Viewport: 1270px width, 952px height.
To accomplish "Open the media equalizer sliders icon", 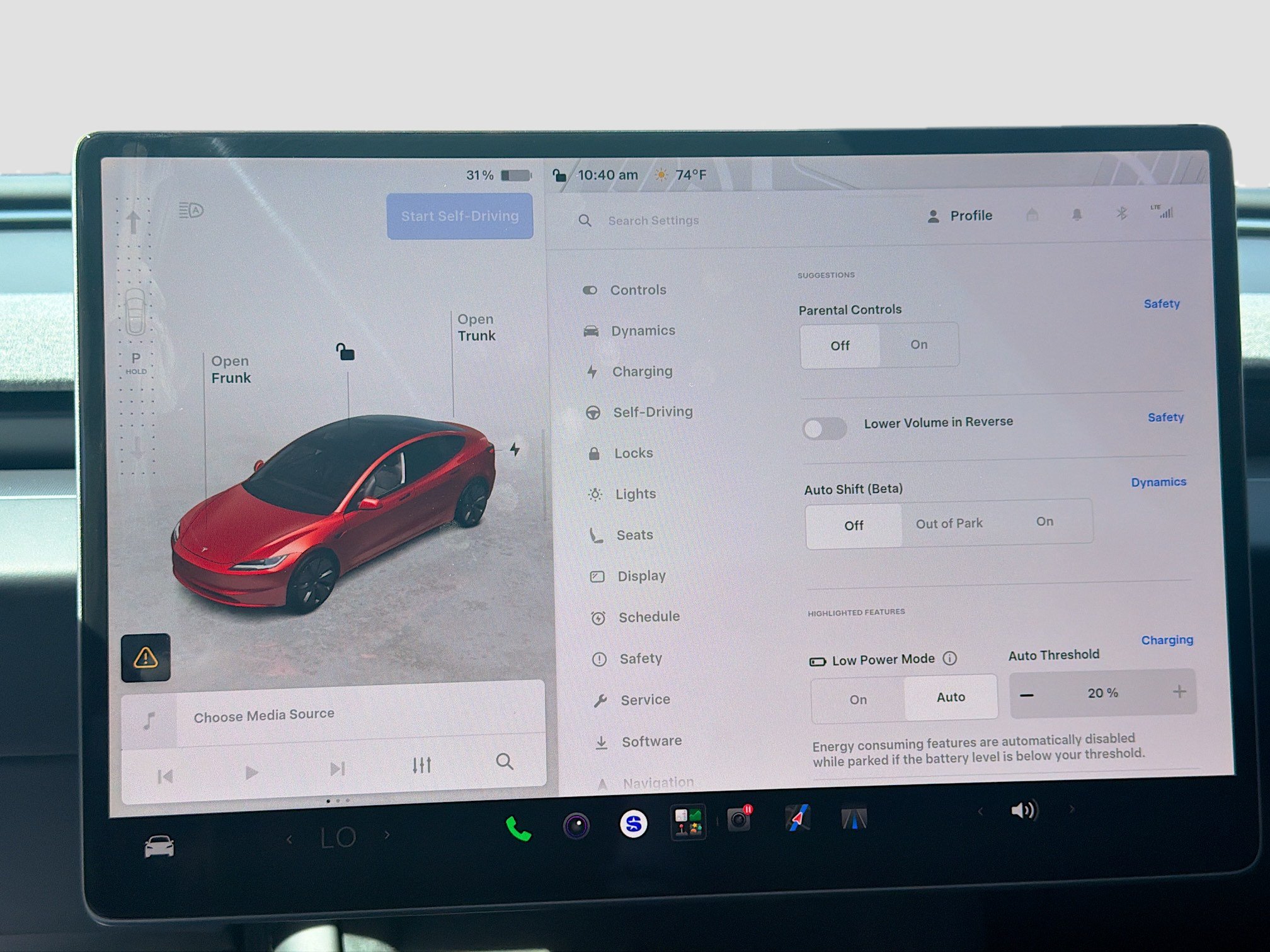I will [x=421, y=765].
